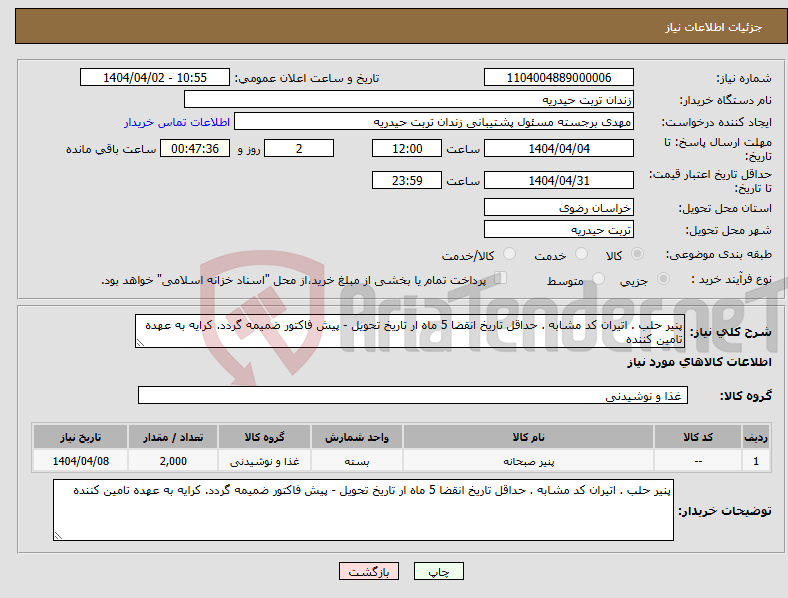Open the اطلاعات تماس خریدار link
The height and width of the screenshot is (598, 788).
(x=177, y=122)
